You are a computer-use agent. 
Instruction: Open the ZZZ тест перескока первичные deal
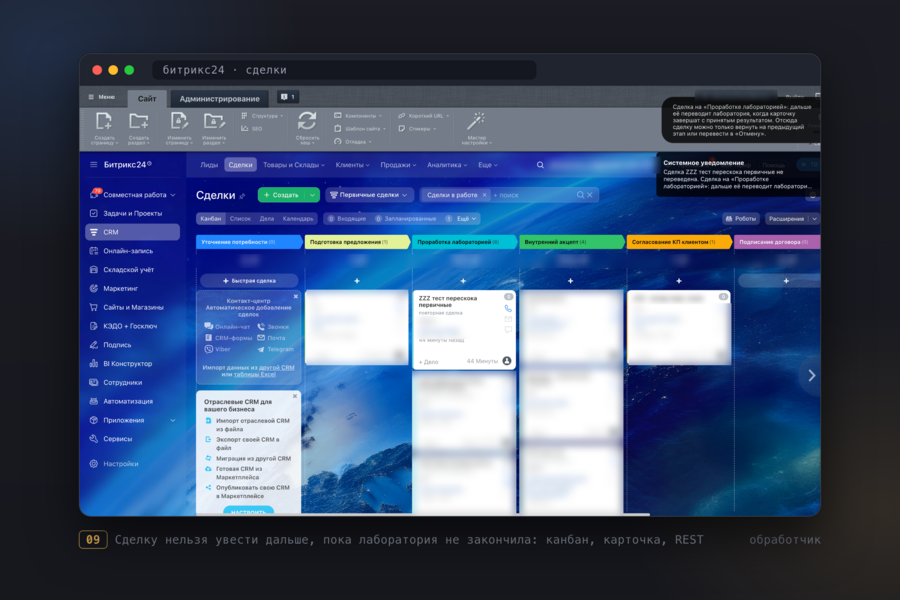pyautogui.click(x=448, y=301)
